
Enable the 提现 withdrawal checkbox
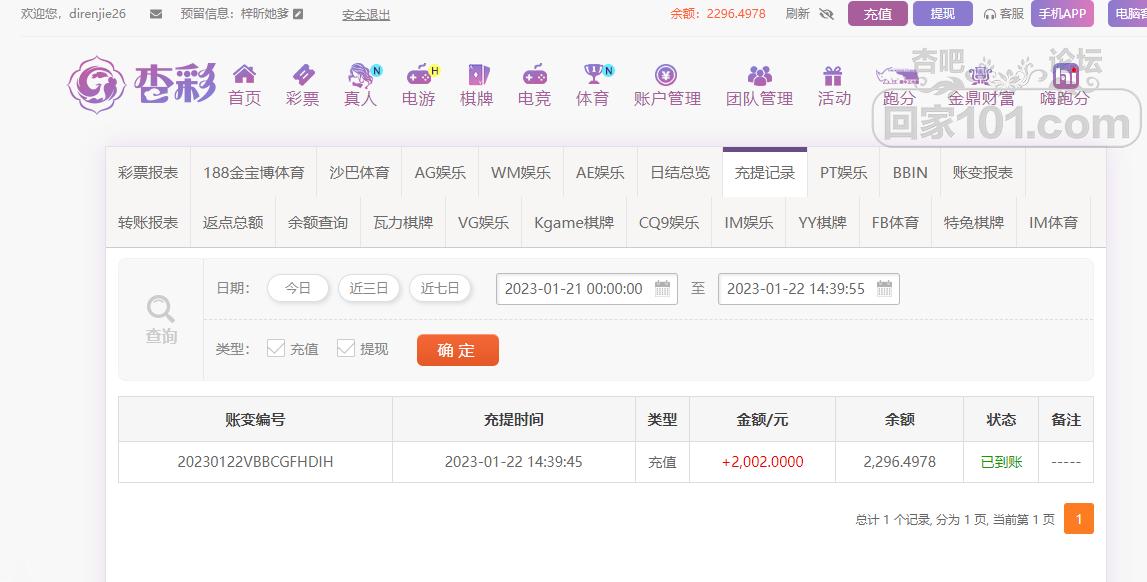pos(346,348)
